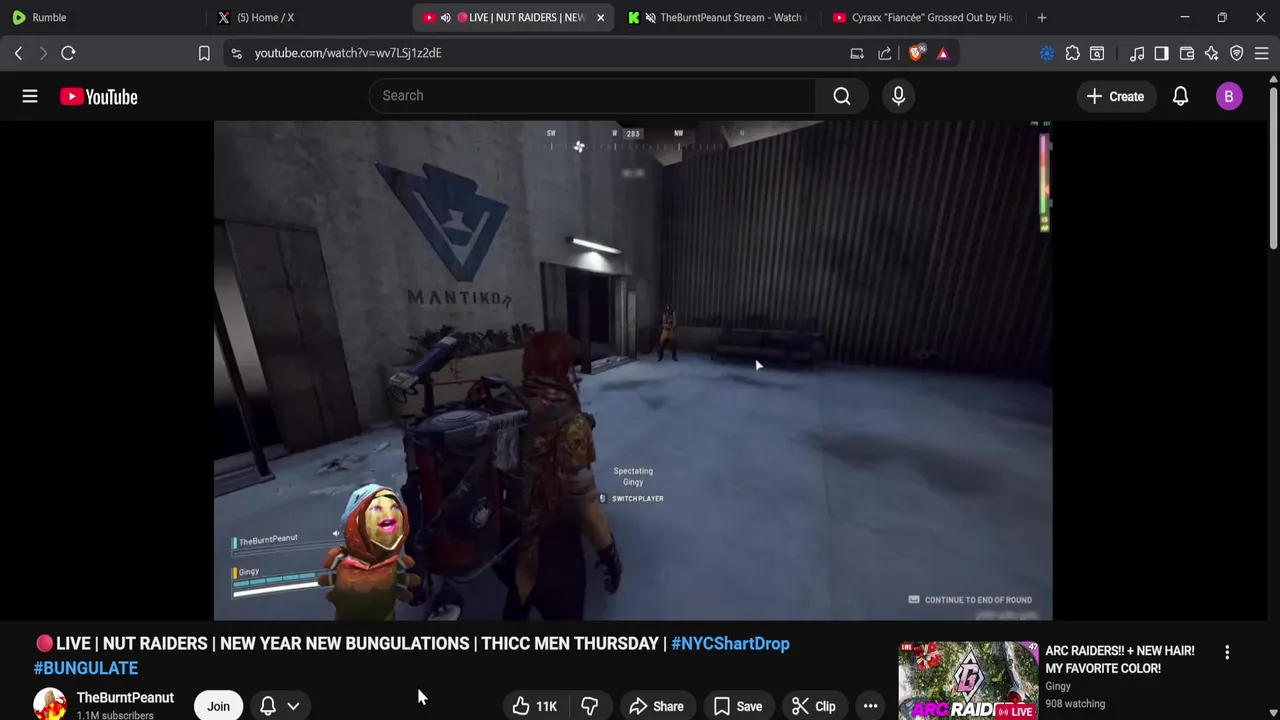Open the browser extensions puzzle icon
The height and width of the screenshot is (720, 1280).
coord(1072,53)
